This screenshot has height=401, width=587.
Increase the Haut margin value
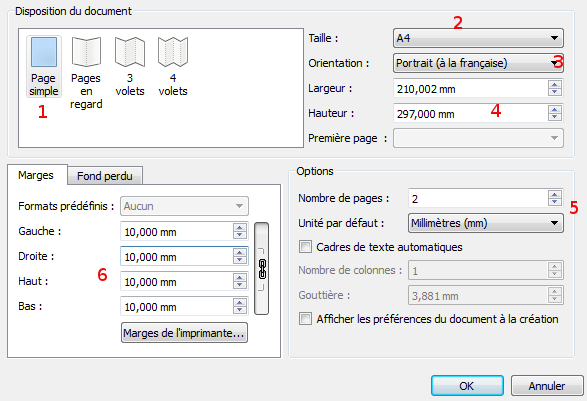coord(240,277)
